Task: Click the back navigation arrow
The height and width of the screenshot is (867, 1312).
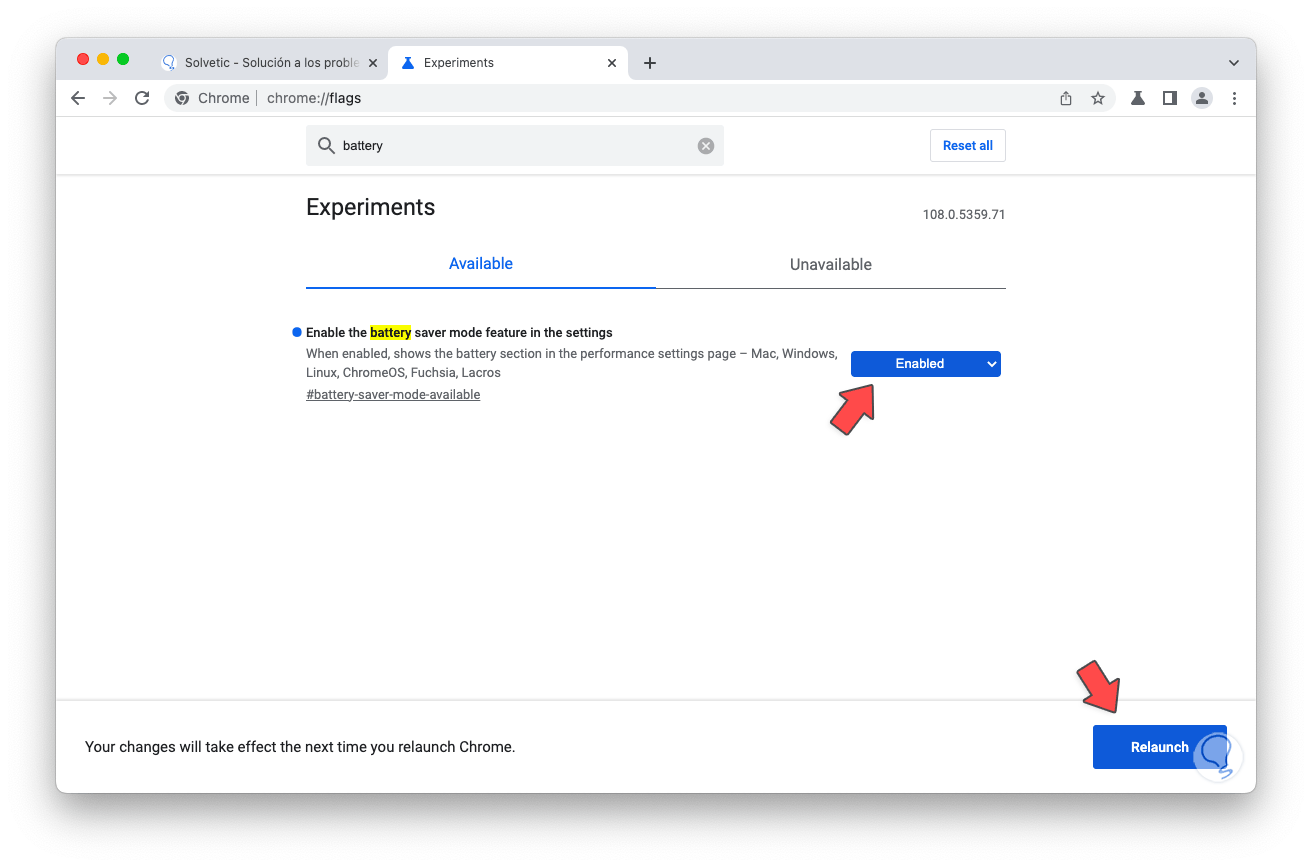Action: [78, 98]
